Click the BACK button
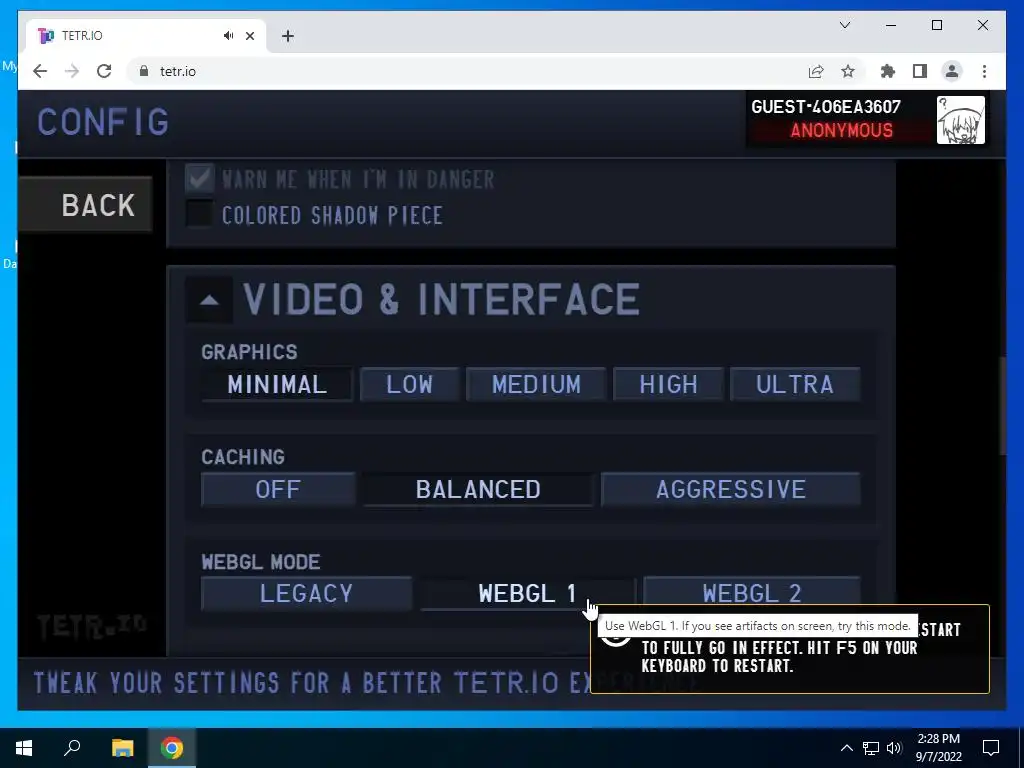The height and width of the screenshot is (768, 1024). tap(86, 204)
